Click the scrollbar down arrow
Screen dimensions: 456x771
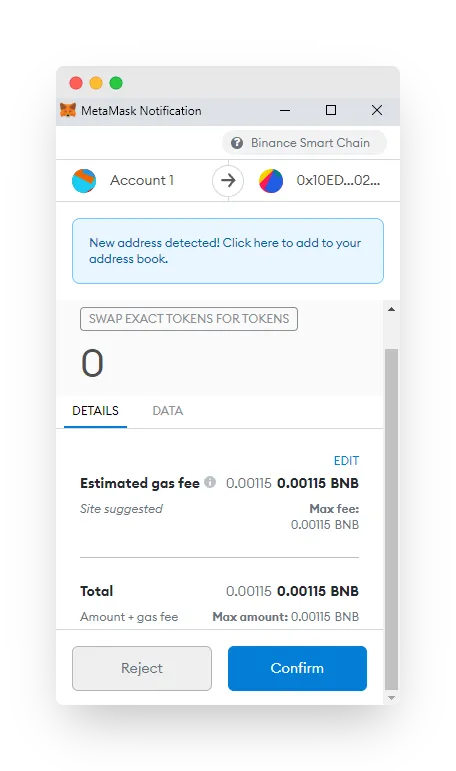point(392,698)
